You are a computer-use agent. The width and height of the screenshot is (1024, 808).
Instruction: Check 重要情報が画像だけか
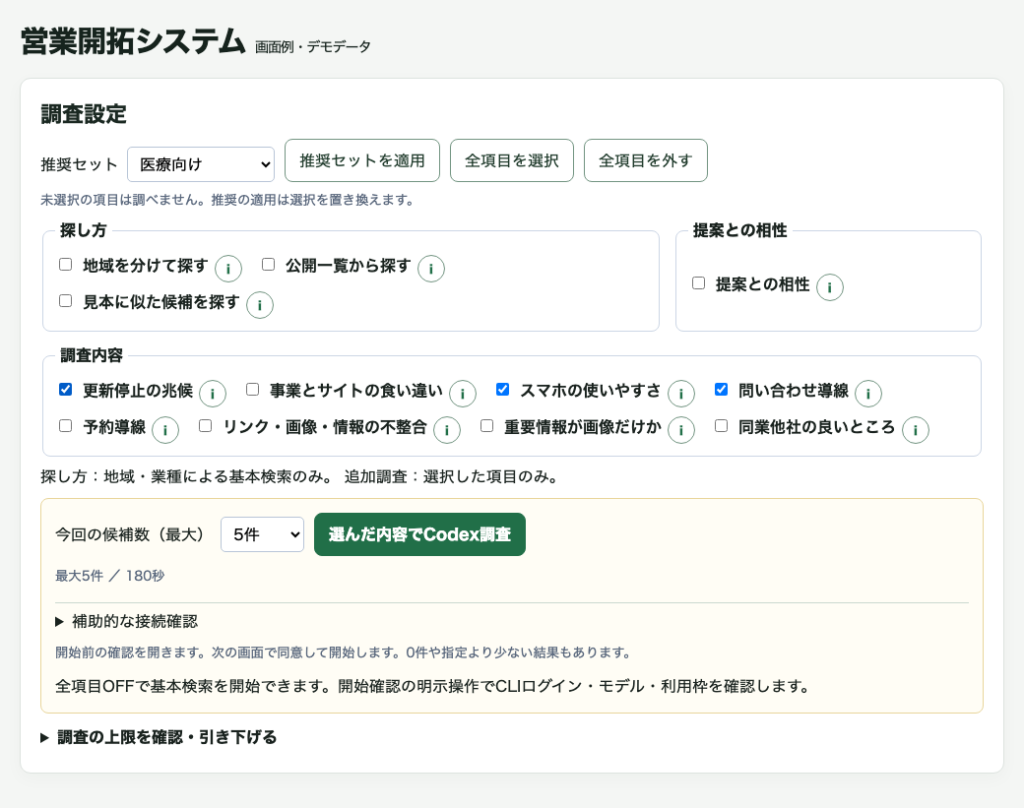coord(487,427)
